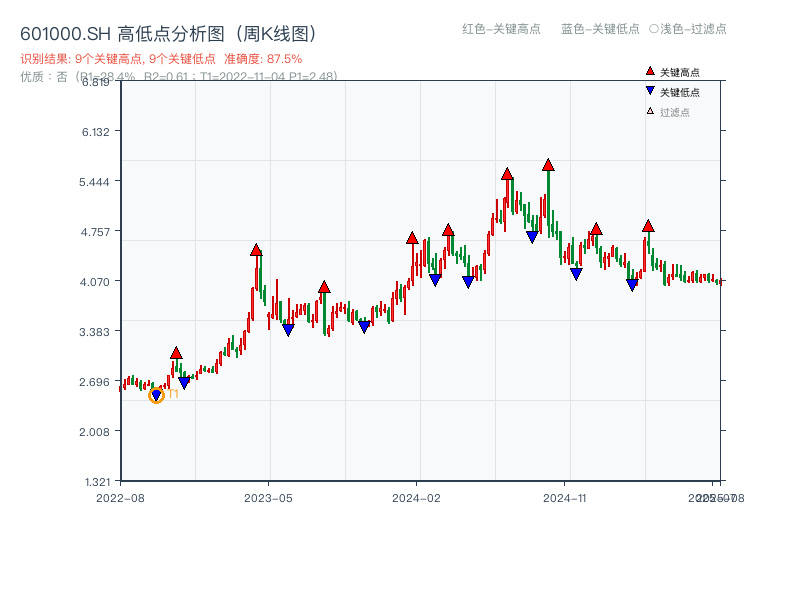The width and height of the screenshot is (800, 600).
Task: Click the first red high marker around 2022-11
Action: (x=177, y=352)
